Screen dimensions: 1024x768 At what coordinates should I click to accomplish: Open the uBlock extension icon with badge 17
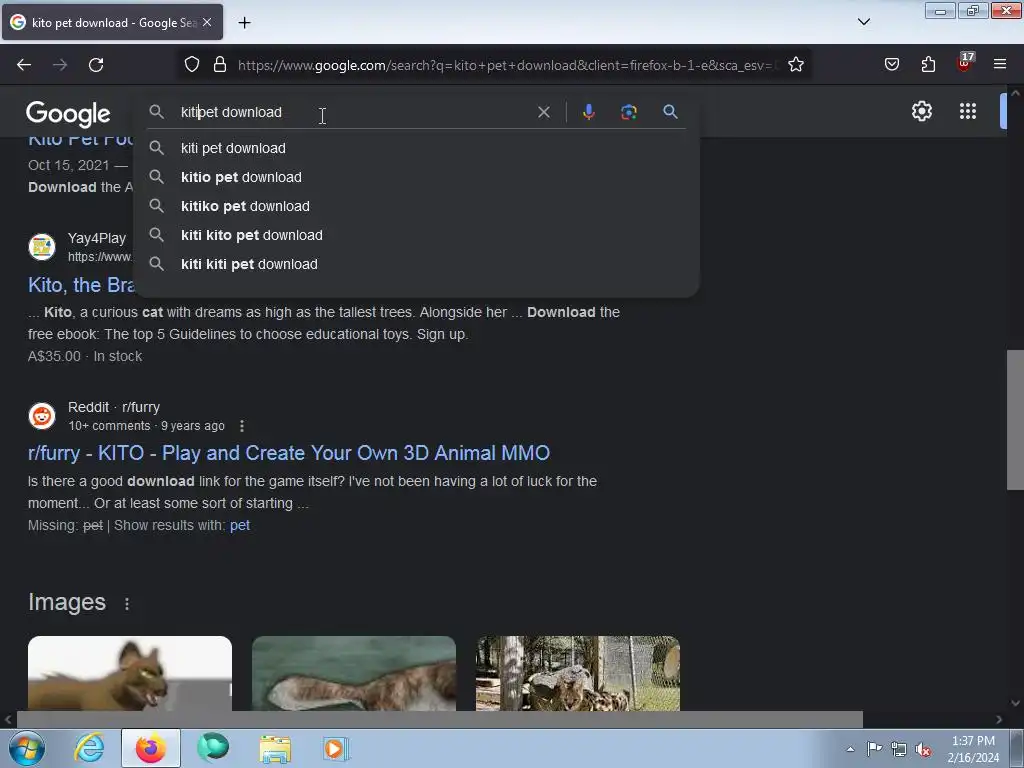tap(965, 63)
